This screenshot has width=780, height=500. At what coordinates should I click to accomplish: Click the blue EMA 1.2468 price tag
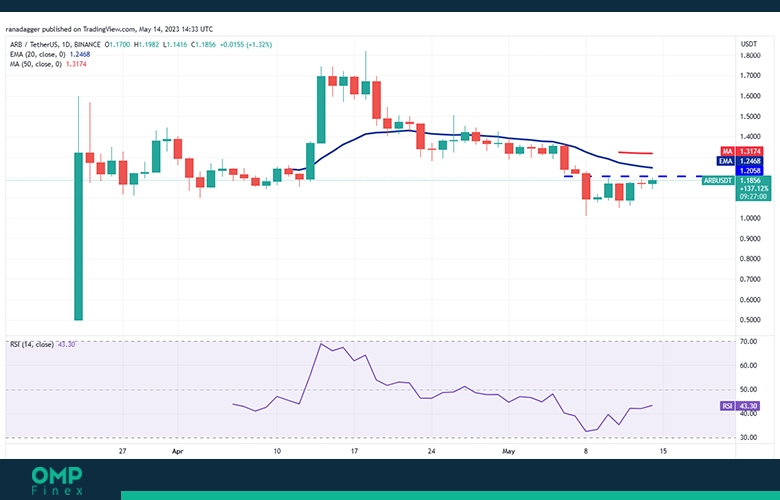[740, 161]
